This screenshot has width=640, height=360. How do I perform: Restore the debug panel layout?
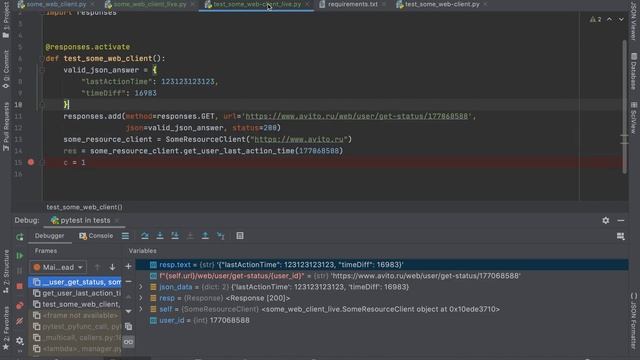(620, 236)
